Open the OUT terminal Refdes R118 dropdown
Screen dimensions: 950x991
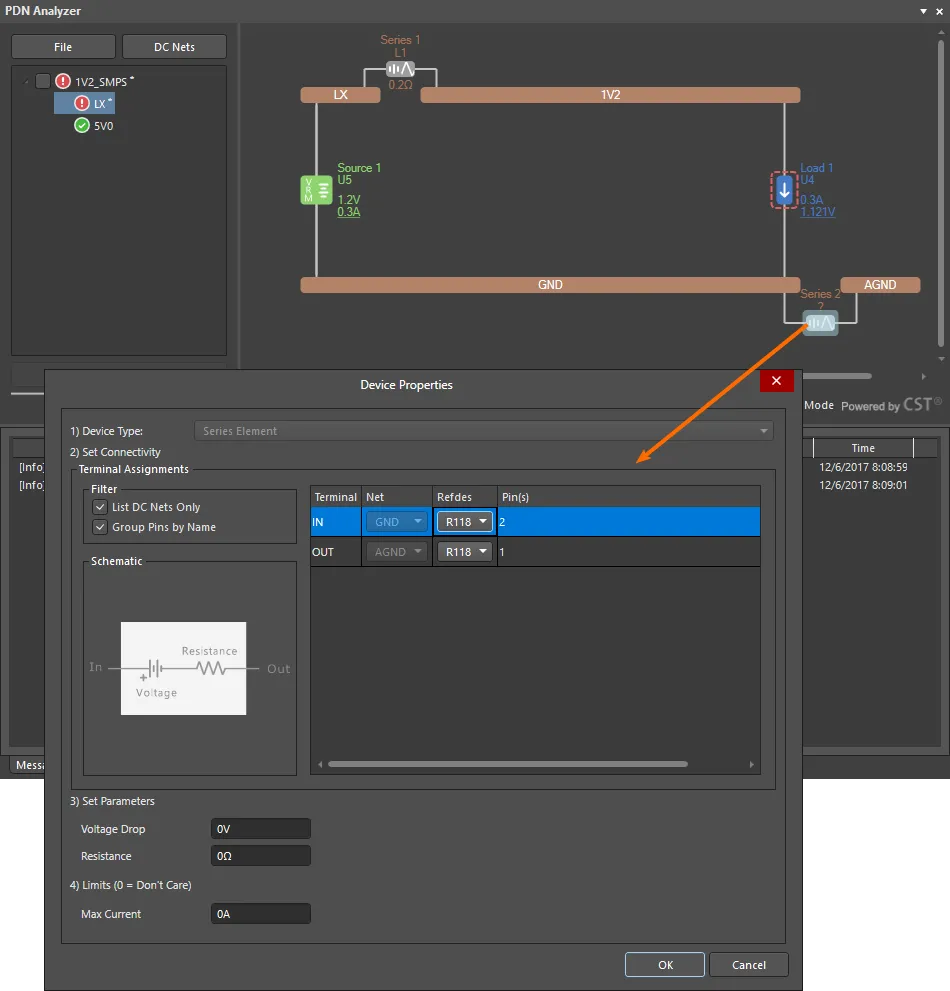465,552
